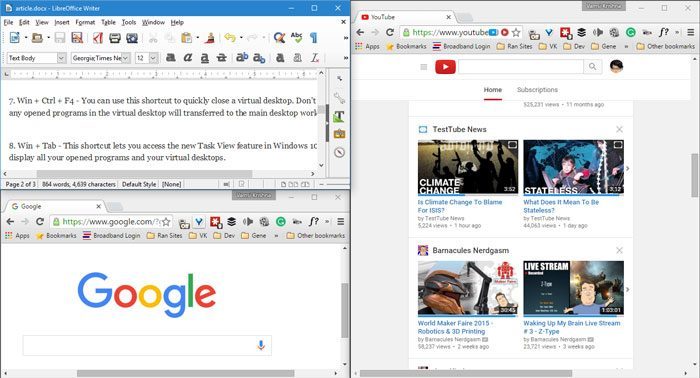Expand Writer formatting toolbar overflow chevron
Image resolution: width=700 pixels, height=378 pixels.
tap(346, 58)
